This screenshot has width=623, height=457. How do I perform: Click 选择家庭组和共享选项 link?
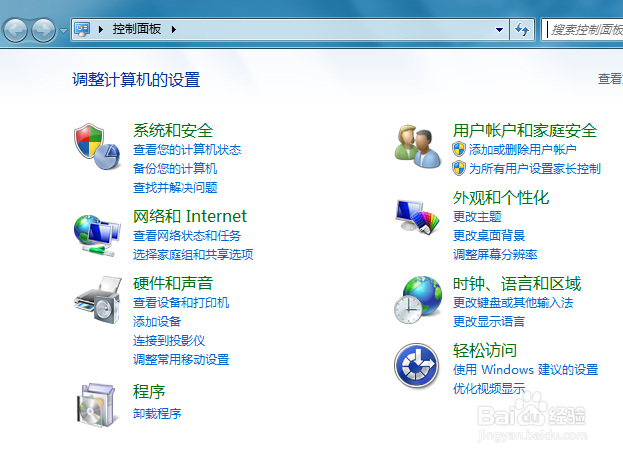pyautogui.click(x=193, y=254)
